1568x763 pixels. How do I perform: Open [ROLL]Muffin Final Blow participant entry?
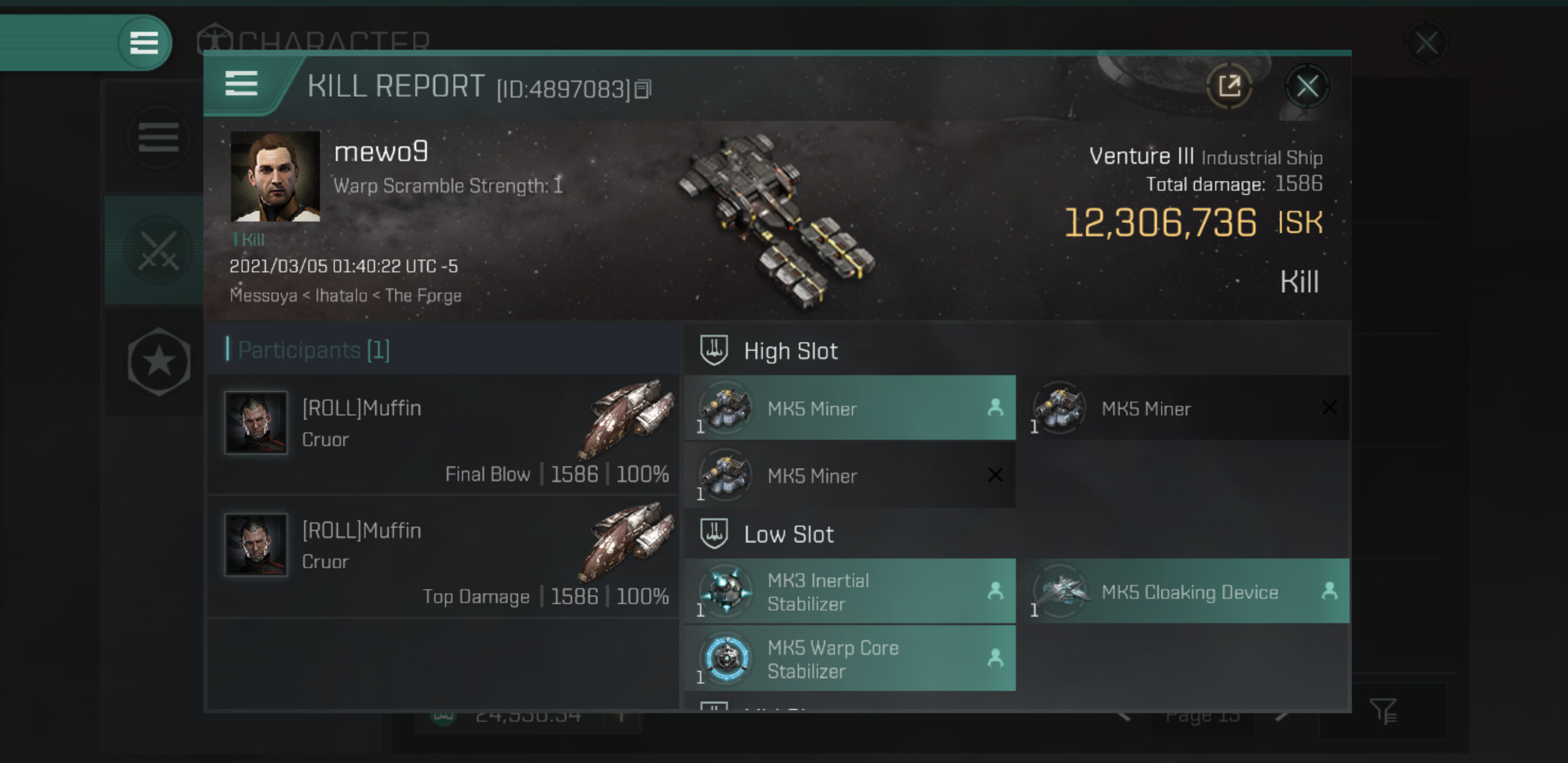[x=443, y=434]
